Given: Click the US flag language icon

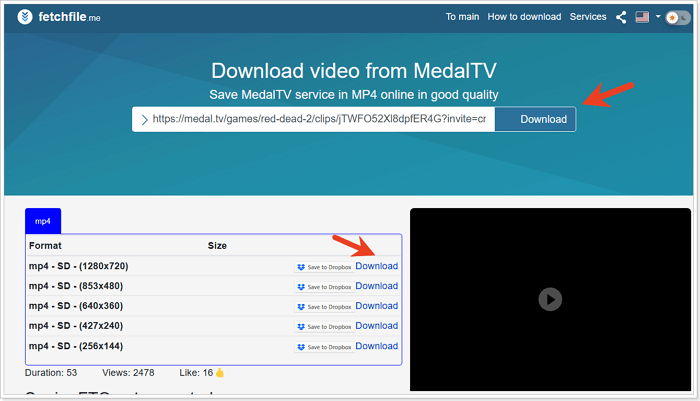Looking at the screenshot, I should (642, 17).
